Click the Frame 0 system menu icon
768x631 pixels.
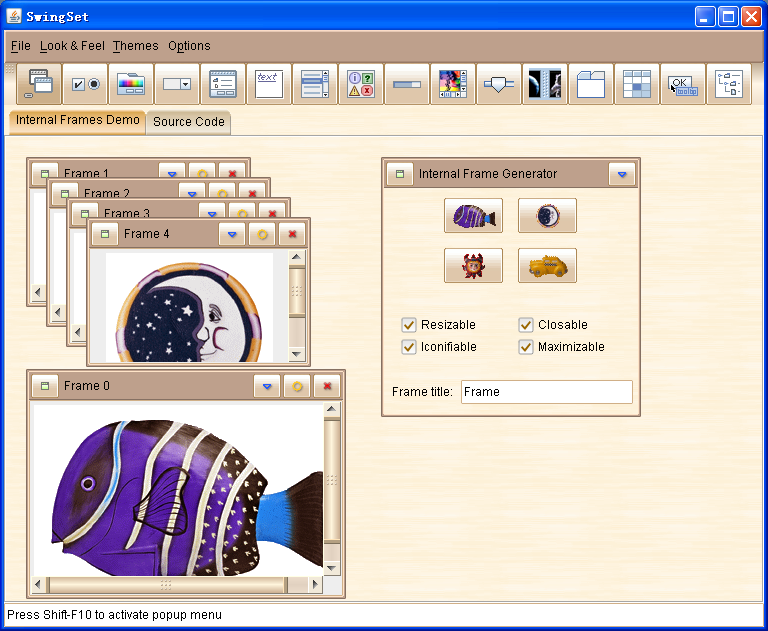coord(45,386)
